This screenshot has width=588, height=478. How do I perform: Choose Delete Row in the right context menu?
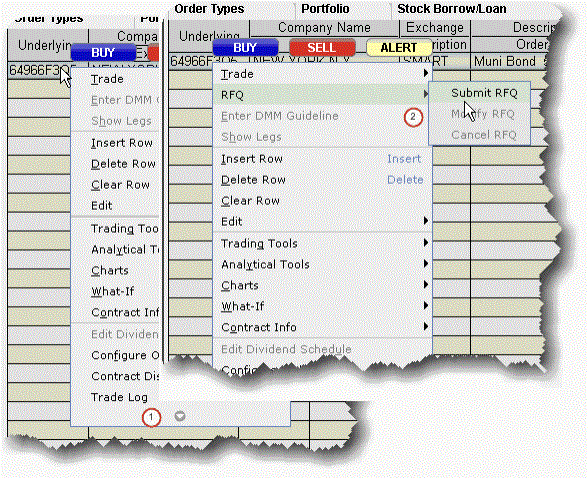click(x=322, y=180)
